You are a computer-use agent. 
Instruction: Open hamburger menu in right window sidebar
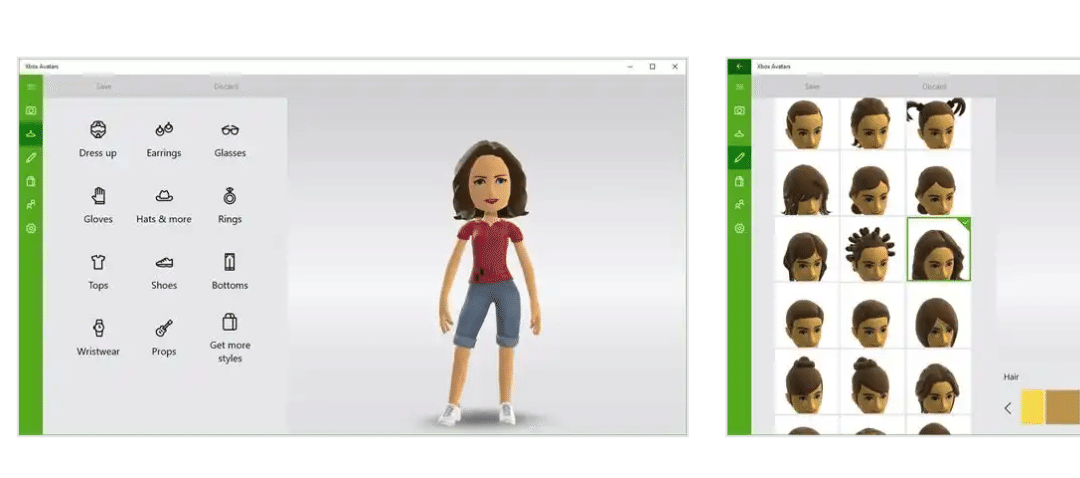click(x=740, y=87)
